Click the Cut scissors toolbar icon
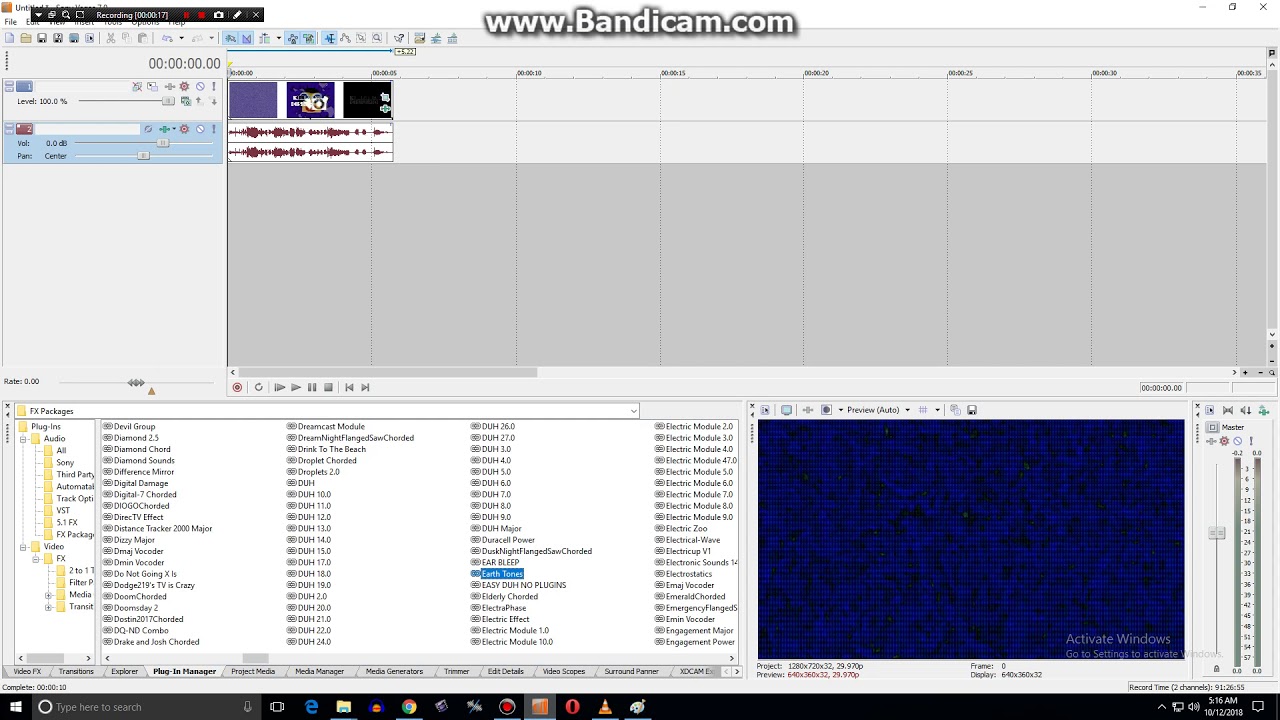The image size is (1280, 720). point(111,38)
